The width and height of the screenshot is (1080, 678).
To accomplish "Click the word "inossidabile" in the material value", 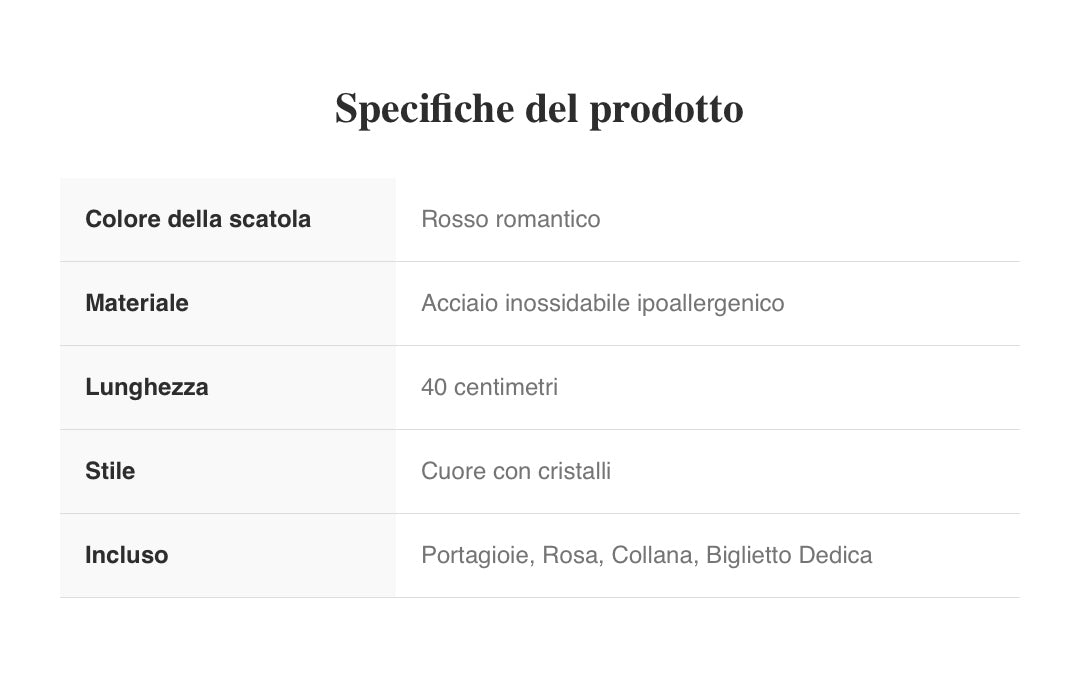I will [x=568, y=303].
